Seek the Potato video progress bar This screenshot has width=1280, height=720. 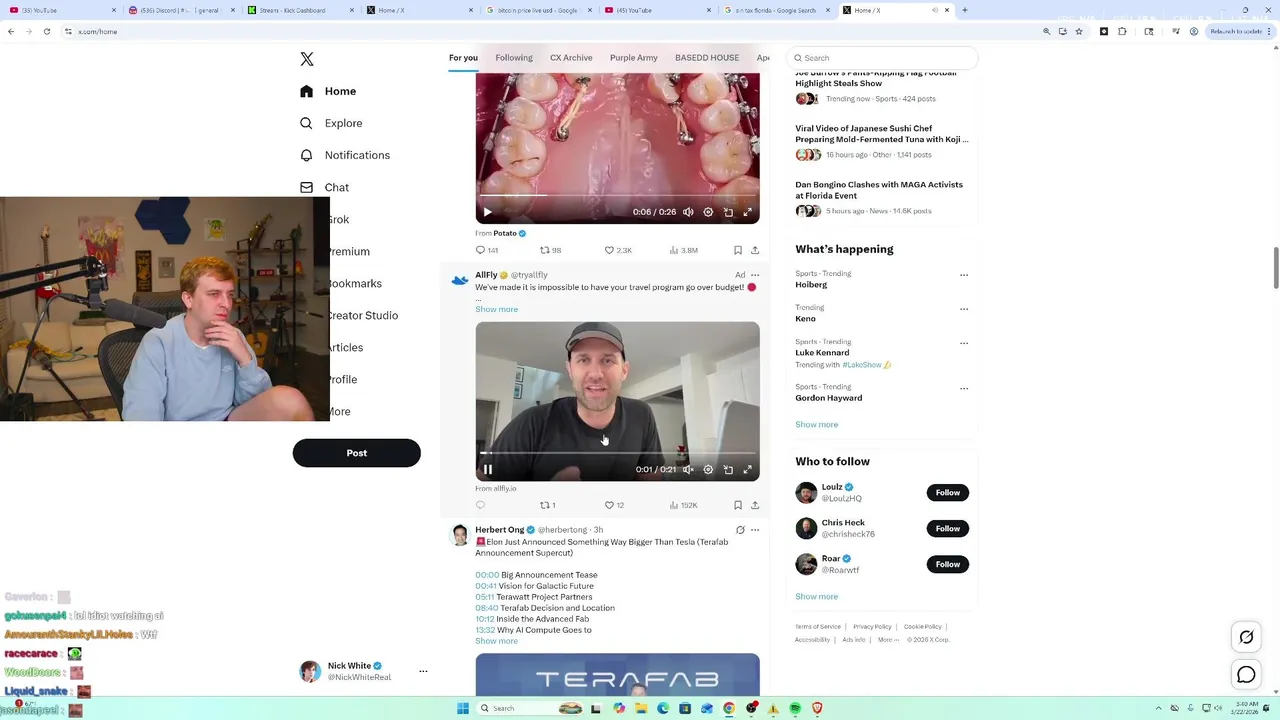pyautogui.click(x=617, y=195)
